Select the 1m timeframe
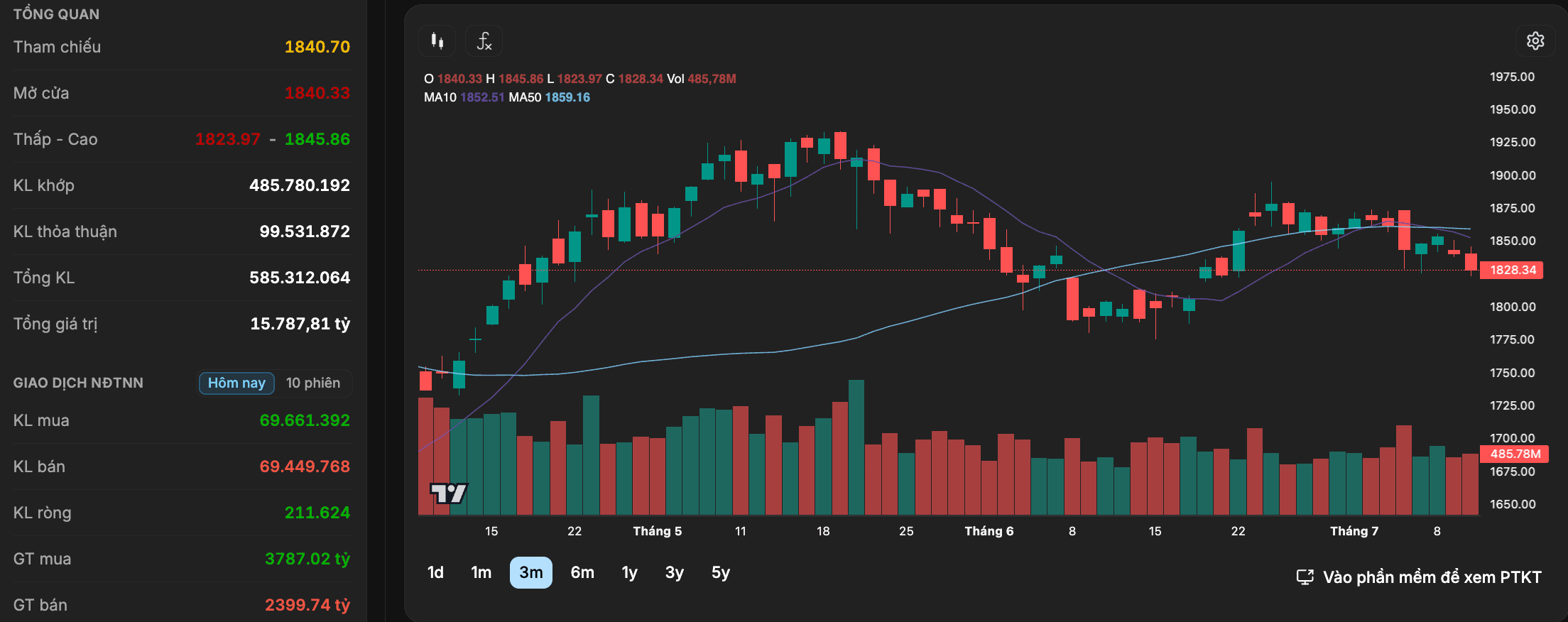Viewport: 1568px width, 622px height. [481, 572]
